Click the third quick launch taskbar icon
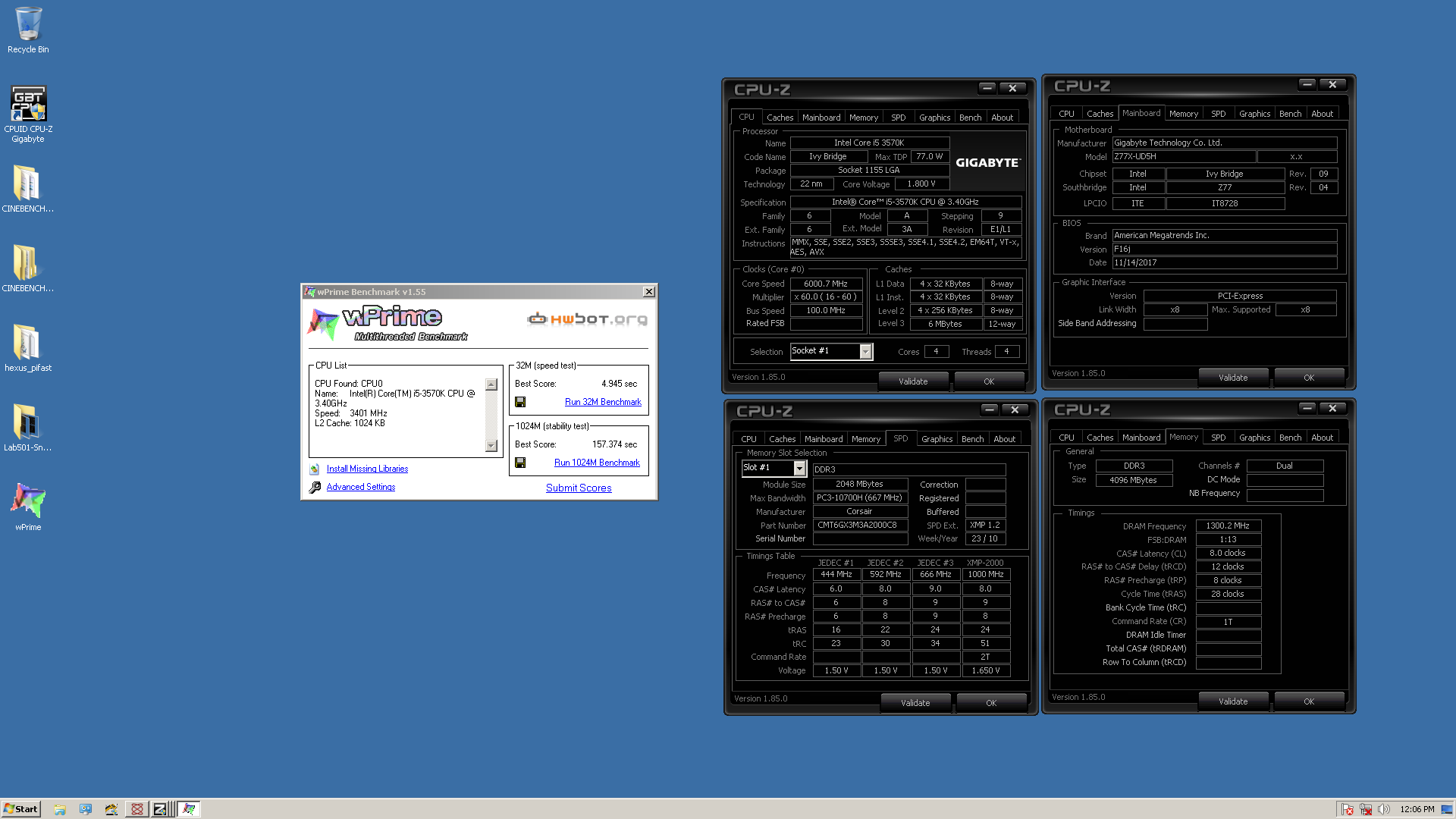Viewport: 1456px width, 819px height. point(111,809)
